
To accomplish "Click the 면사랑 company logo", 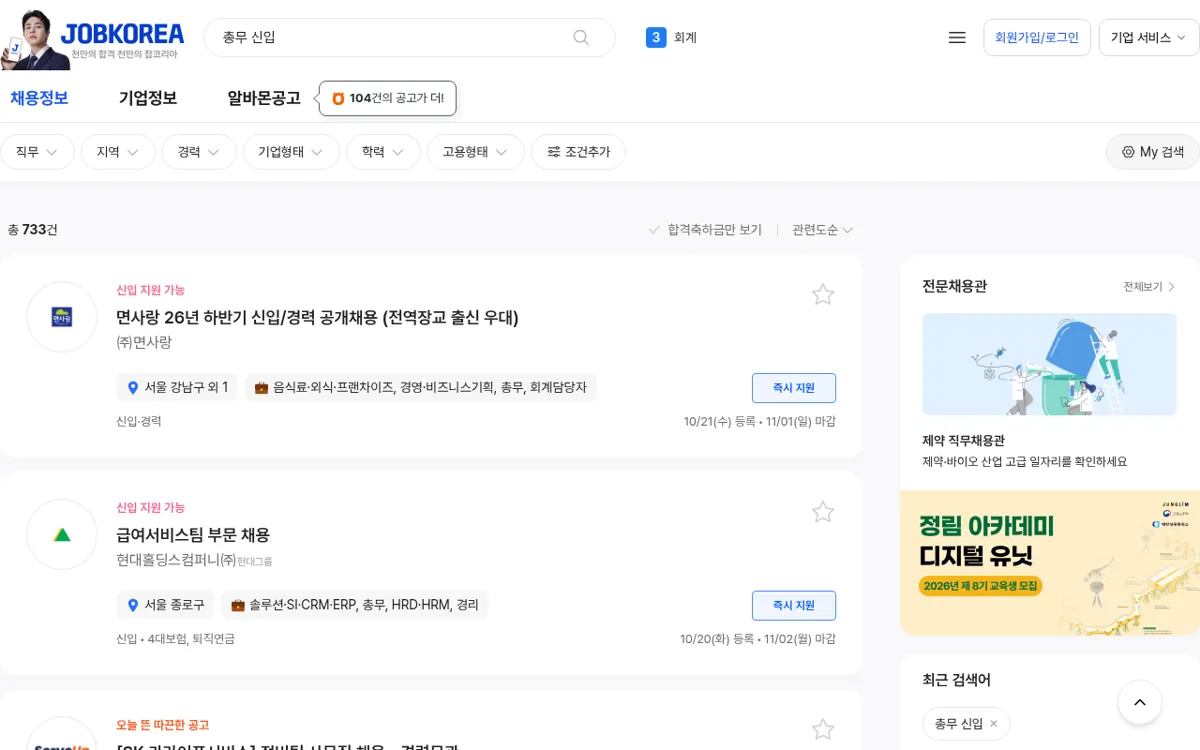I will coord(62,317).
